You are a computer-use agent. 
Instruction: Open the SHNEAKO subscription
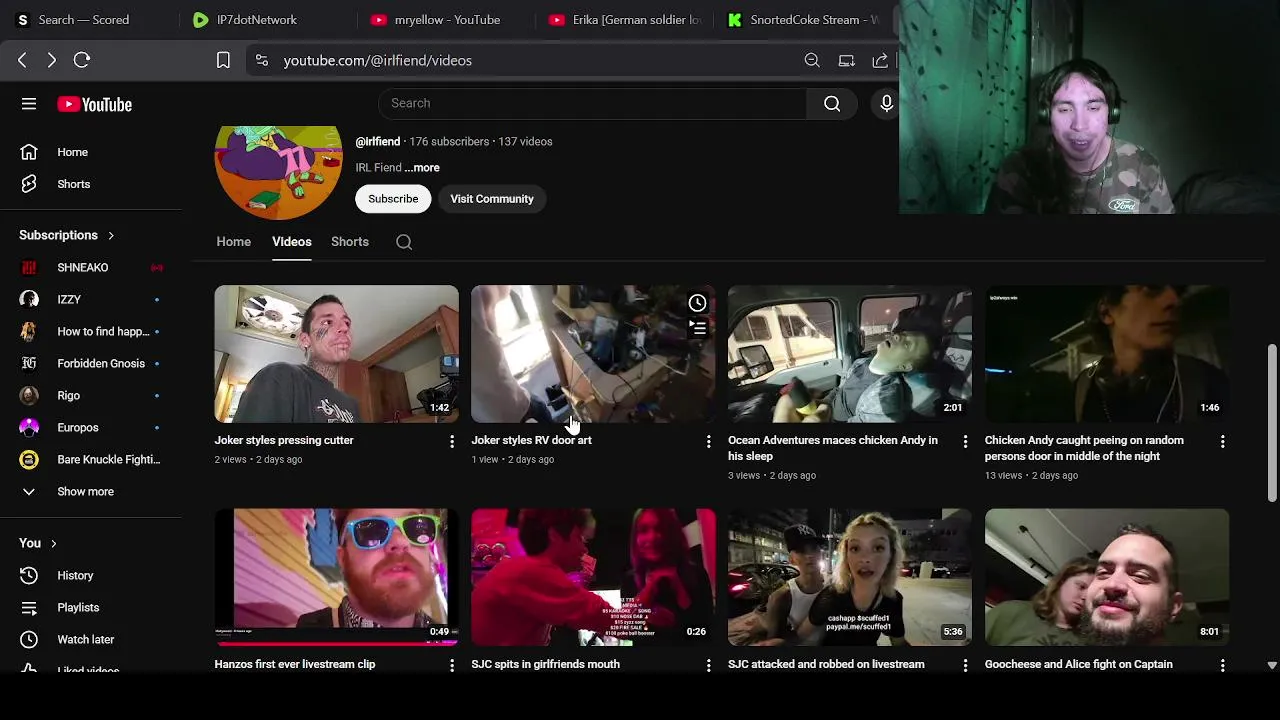click(85, 267)
